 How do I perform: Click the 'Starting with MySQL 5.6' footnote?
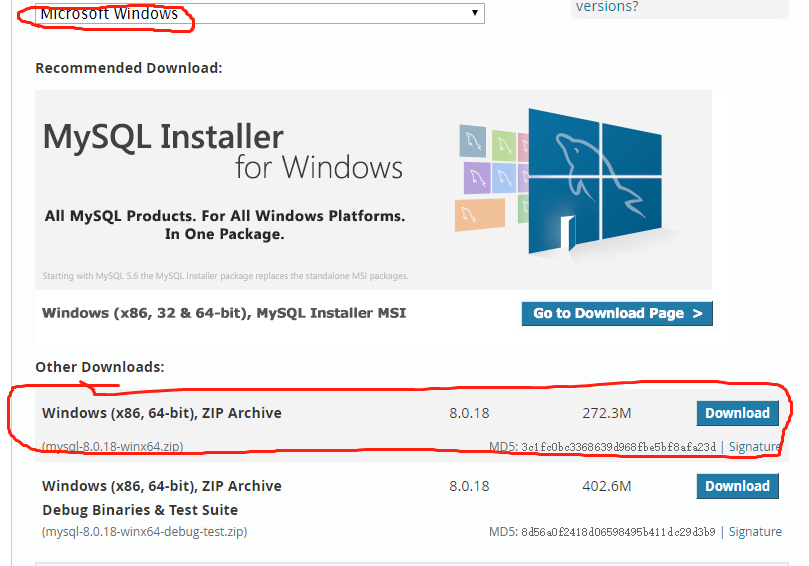tap(225, 276)
